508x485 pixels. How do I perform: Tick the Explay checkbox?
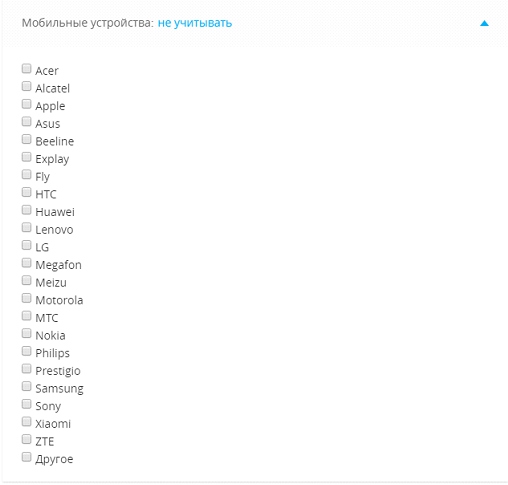(26, 157)
